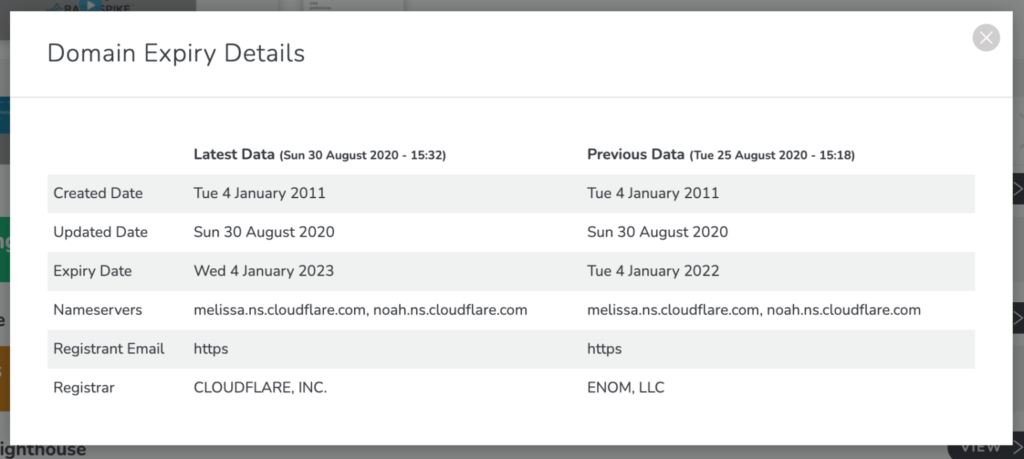Image resolution: width=1024 pixels, height=459 pixels.
Task: Click the "Updated Date" row label
Action: pyautogui.click(x=100, y=232)
